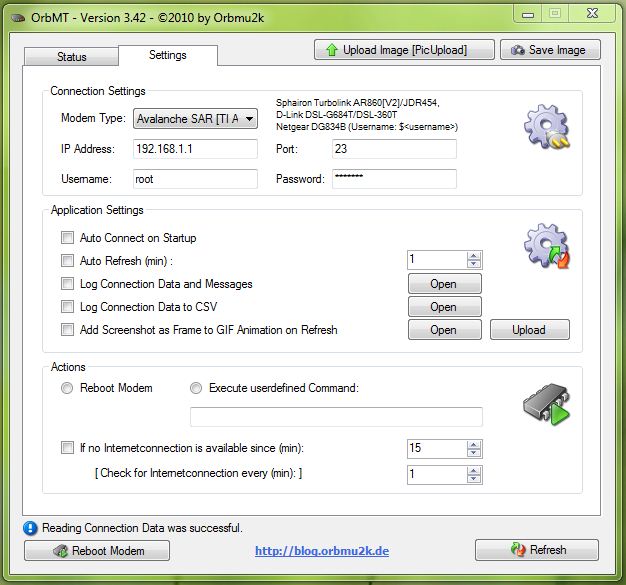Image resolution: width=626 pixels, height=585 pixels.
Task: Open the GIF animation file
Action: [x=444, y=330]
